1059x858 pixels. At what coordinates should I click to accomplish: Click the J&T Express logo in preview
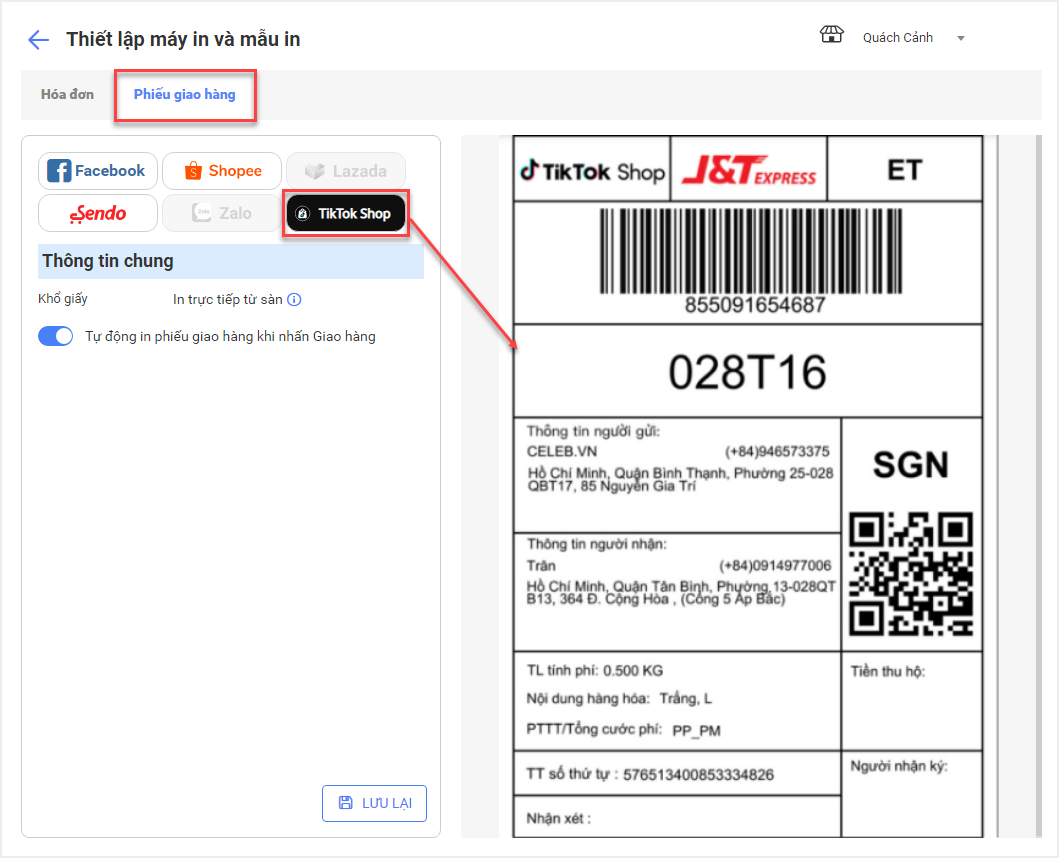(x=749, y=170)
